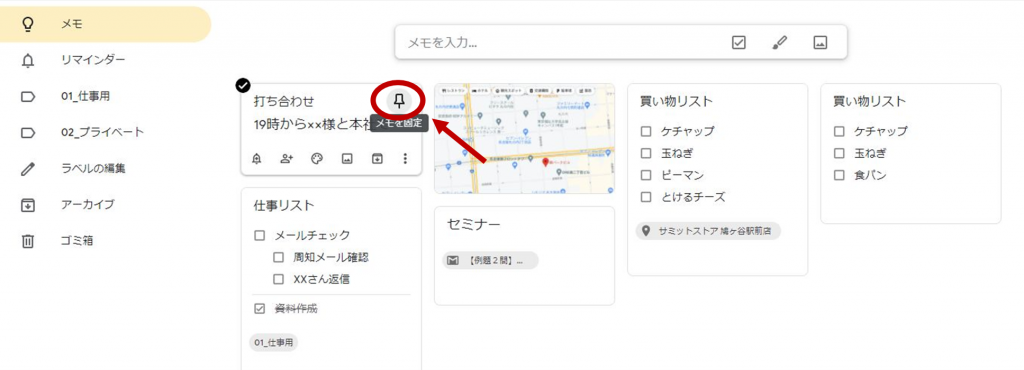This screenshot has width=1024, height=370.
Task: Check 玉ねぎ in the list containing 食パン
Action: (839, 153)
